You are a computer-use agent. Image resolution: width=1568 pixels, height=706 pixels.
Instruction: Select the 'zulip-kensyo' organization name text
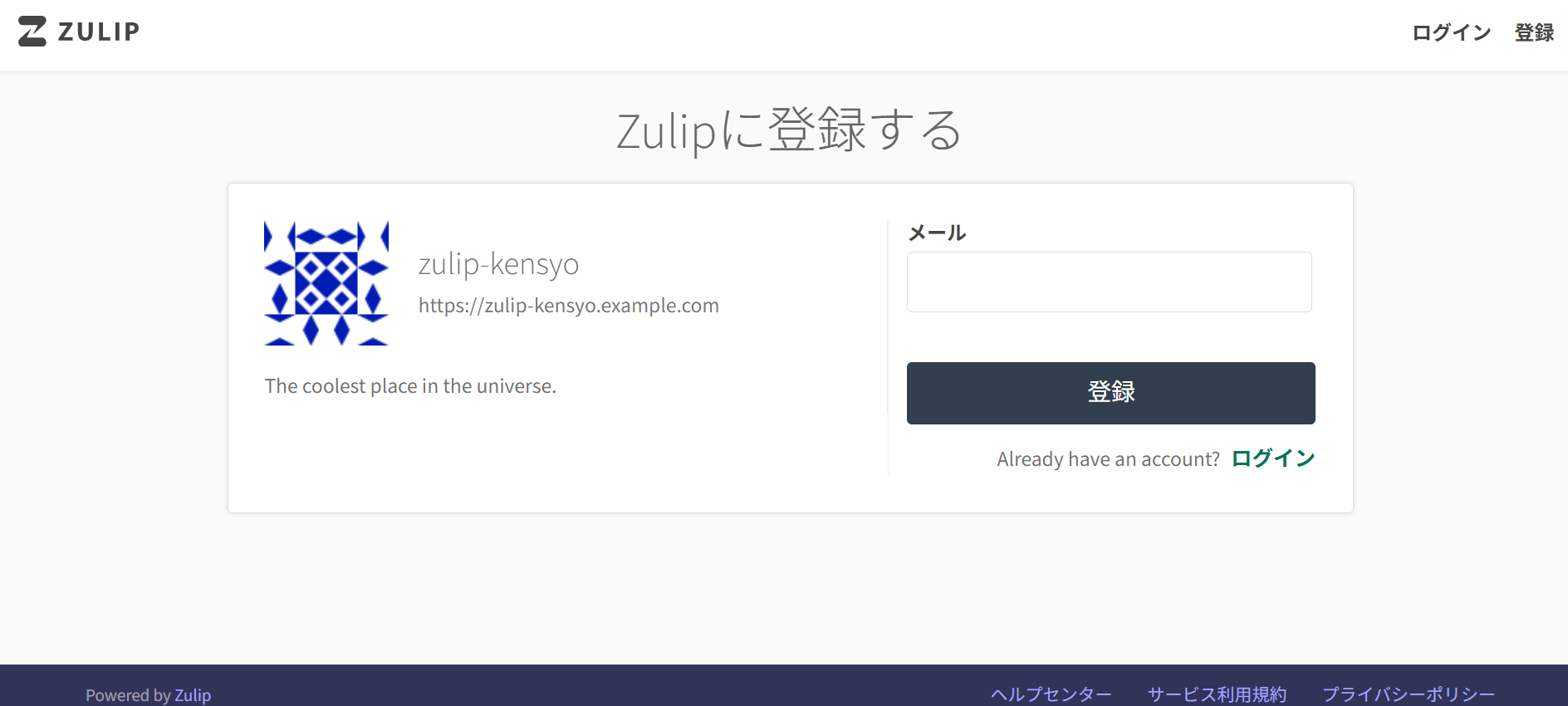[x=498, y=264]
